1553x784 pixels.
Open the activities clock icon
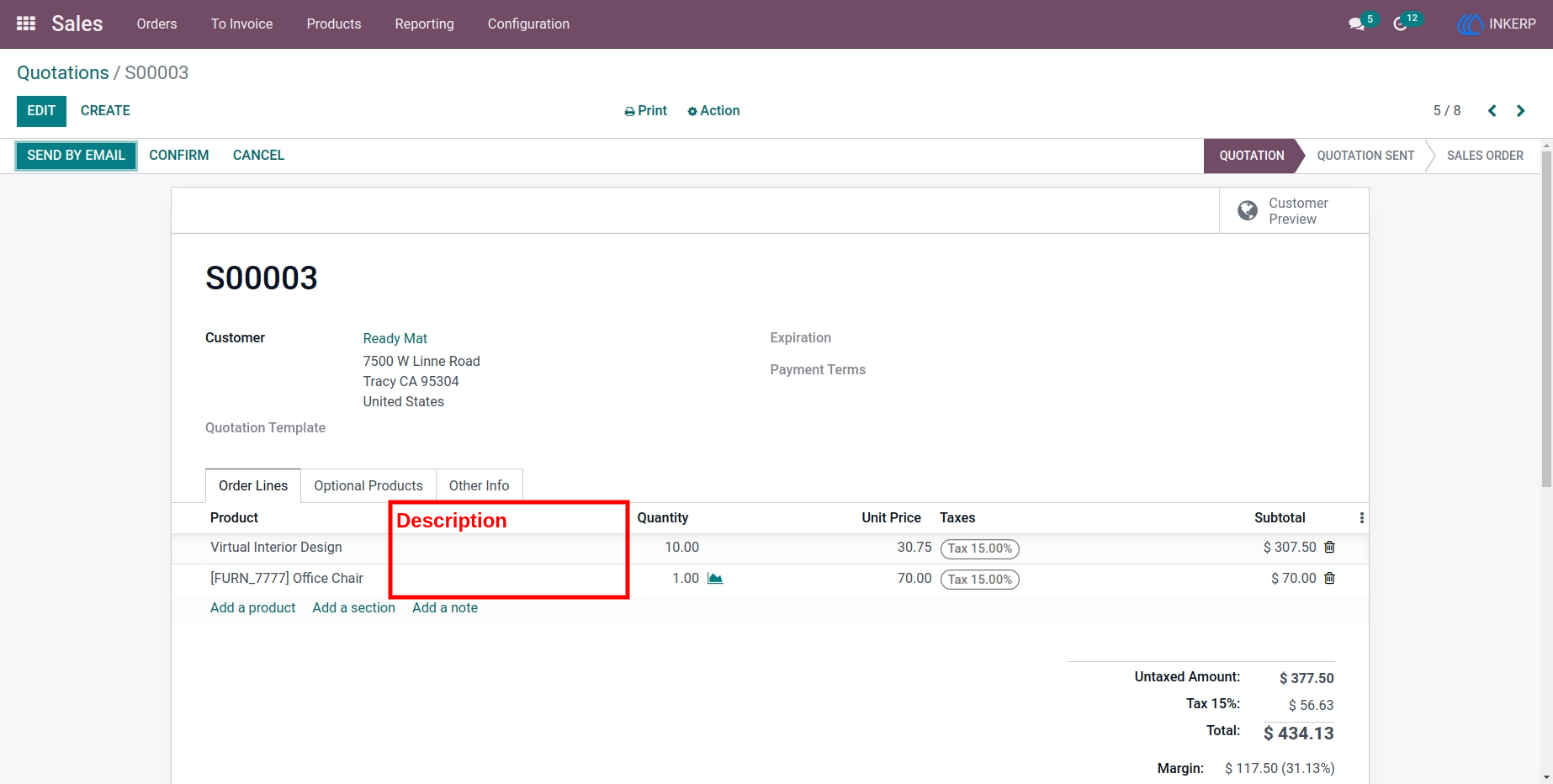(x=1400, y=24)
